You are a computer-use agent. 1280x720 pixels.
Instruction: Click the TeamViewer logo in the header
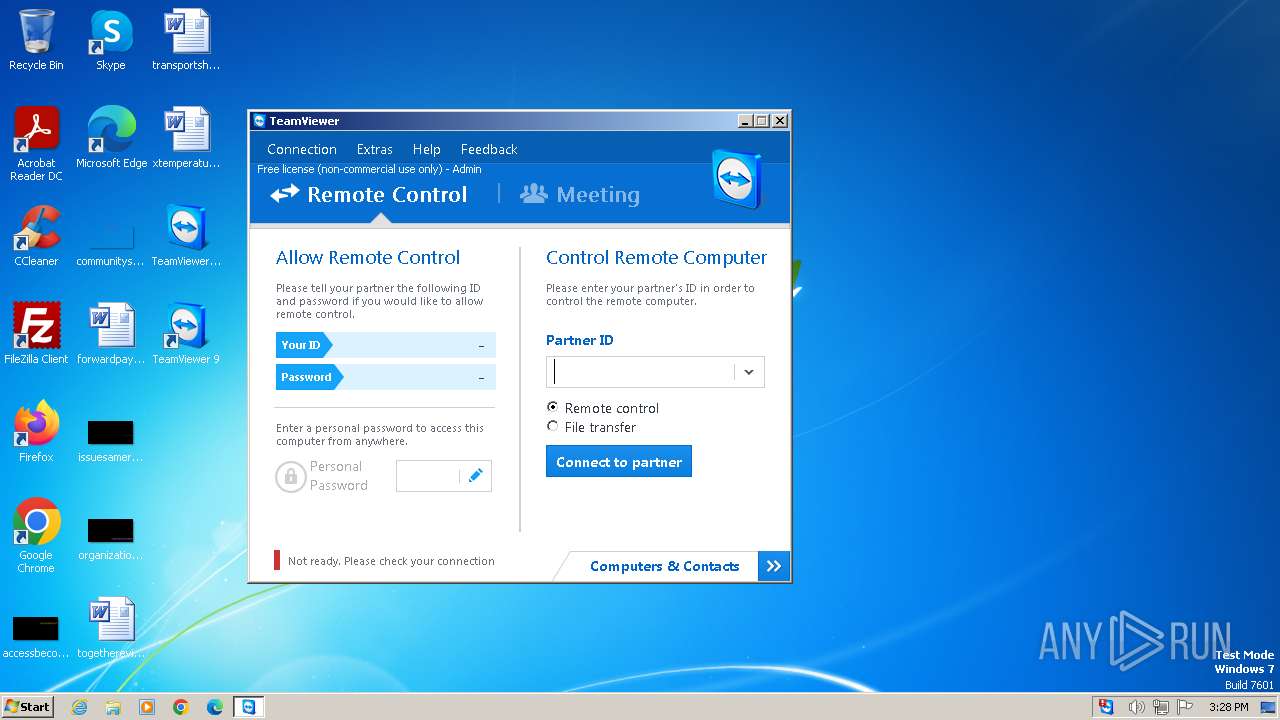coord(738,178)
